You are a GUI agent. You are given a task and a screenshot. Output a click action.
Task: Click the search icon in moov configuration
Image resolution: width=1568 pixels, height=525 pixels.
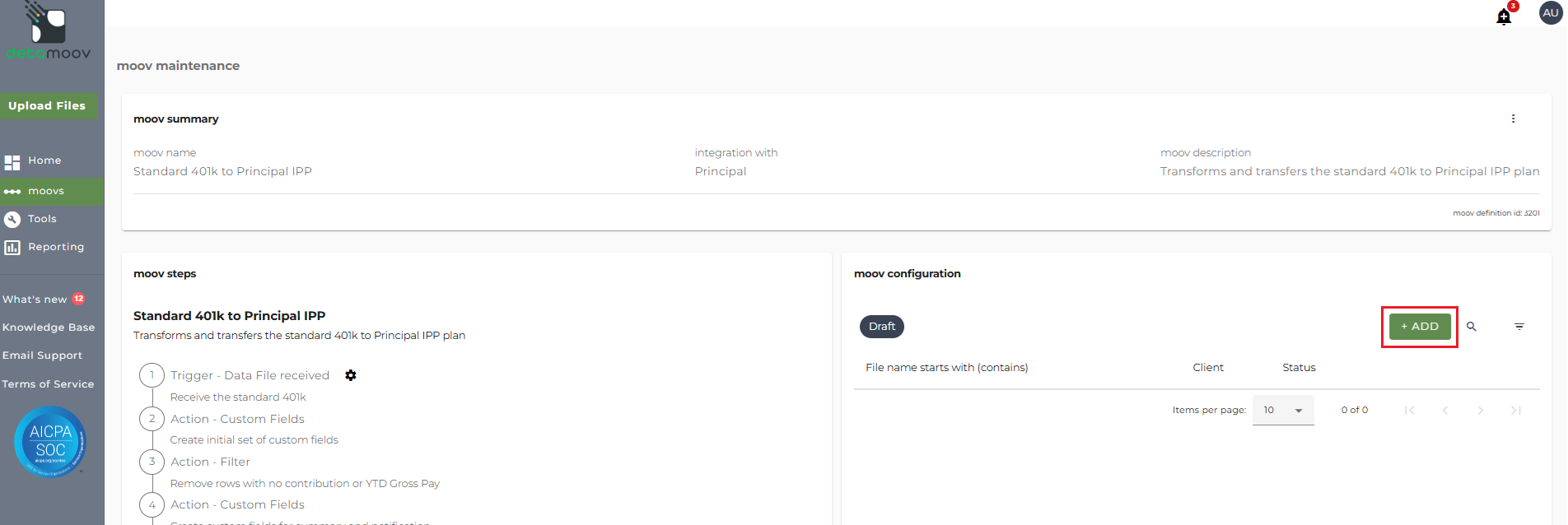point(1472,327)
